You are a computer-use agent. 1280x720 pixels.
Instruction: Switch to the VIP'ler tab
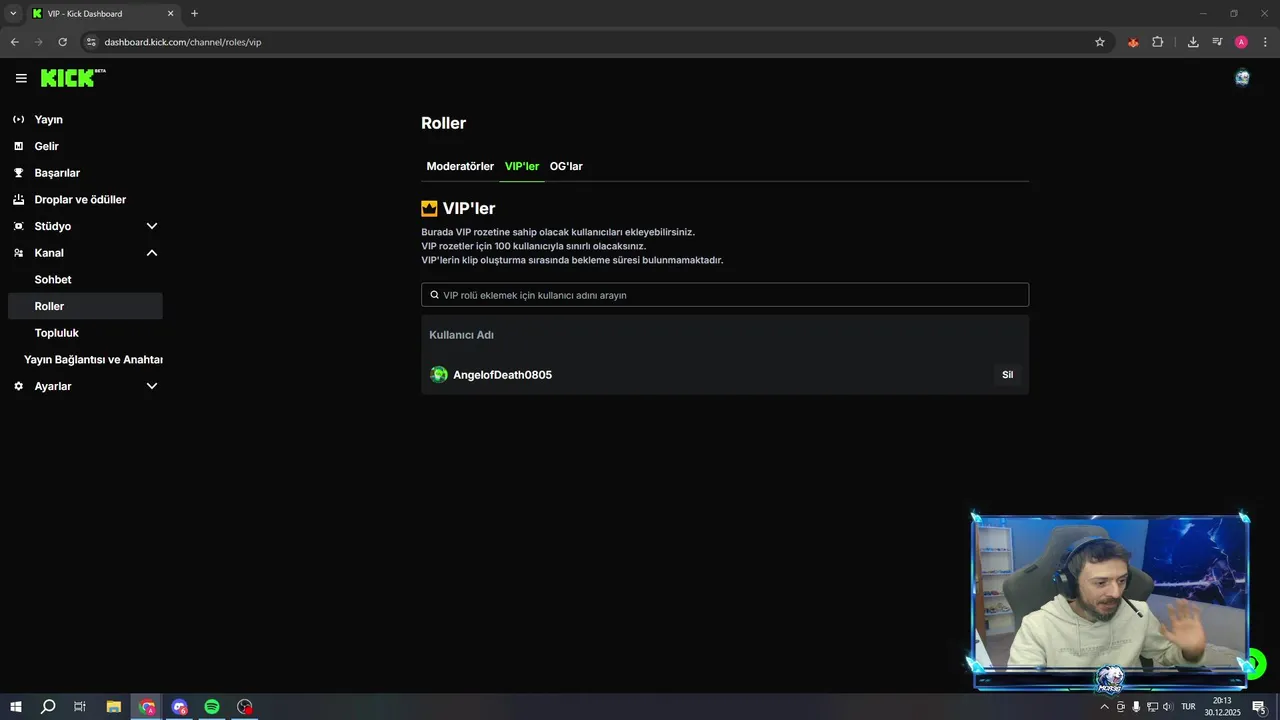(522, 166)
